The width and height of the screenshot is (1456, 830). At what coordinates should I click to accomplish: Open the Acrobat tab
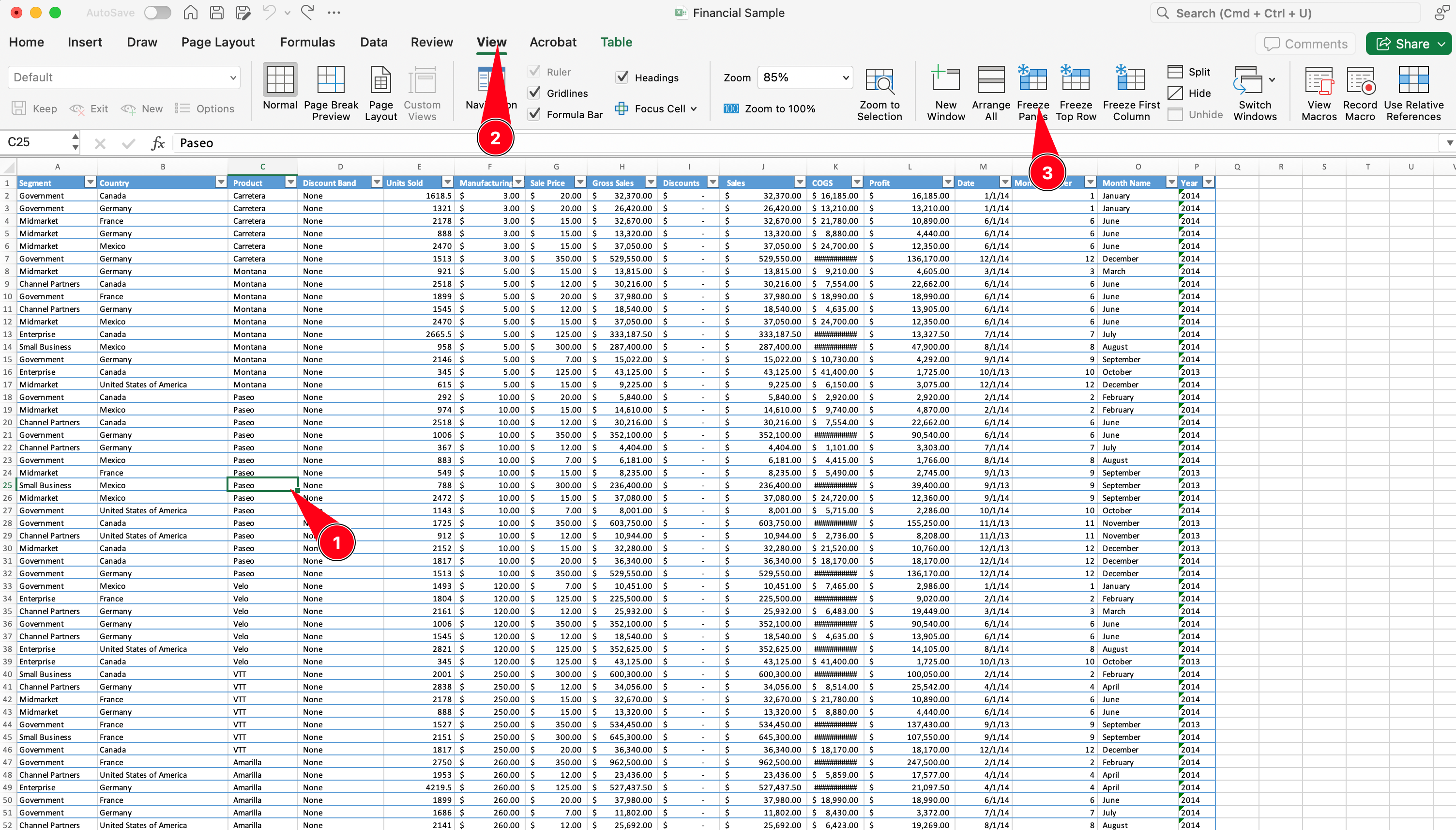tap(553, 42)
